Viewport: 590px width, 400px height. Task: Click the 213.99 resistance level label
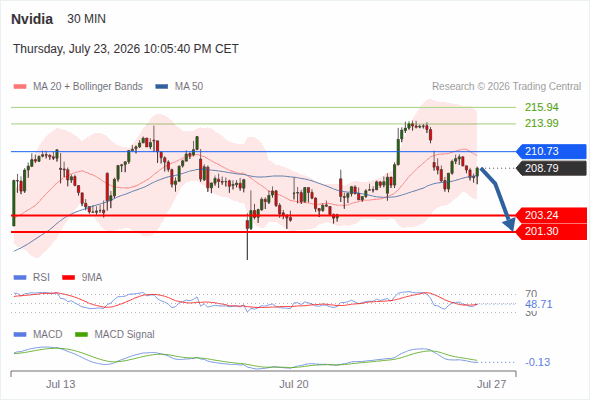[541, 123]
